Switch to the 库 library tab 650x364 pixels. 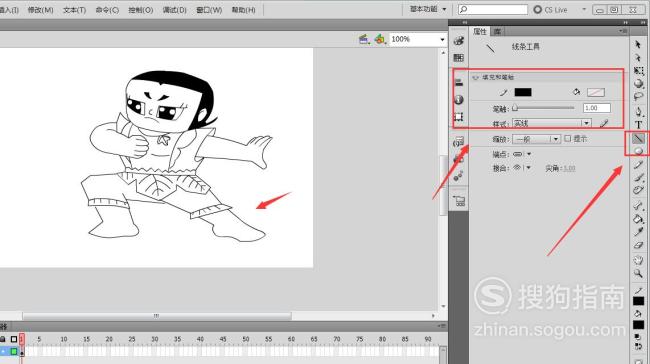pos(497,32)
